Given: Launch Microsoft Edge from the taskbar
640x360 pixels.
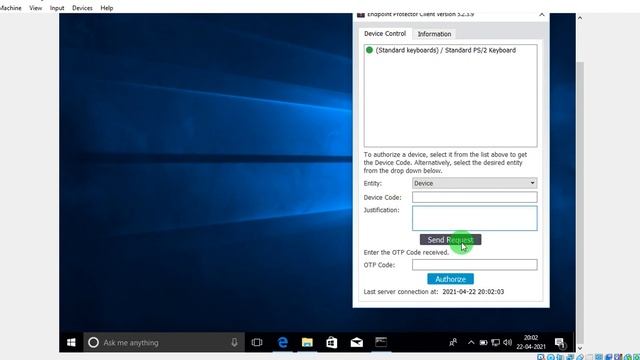Looking at the screenshot, I should click(x=282, y=342).
